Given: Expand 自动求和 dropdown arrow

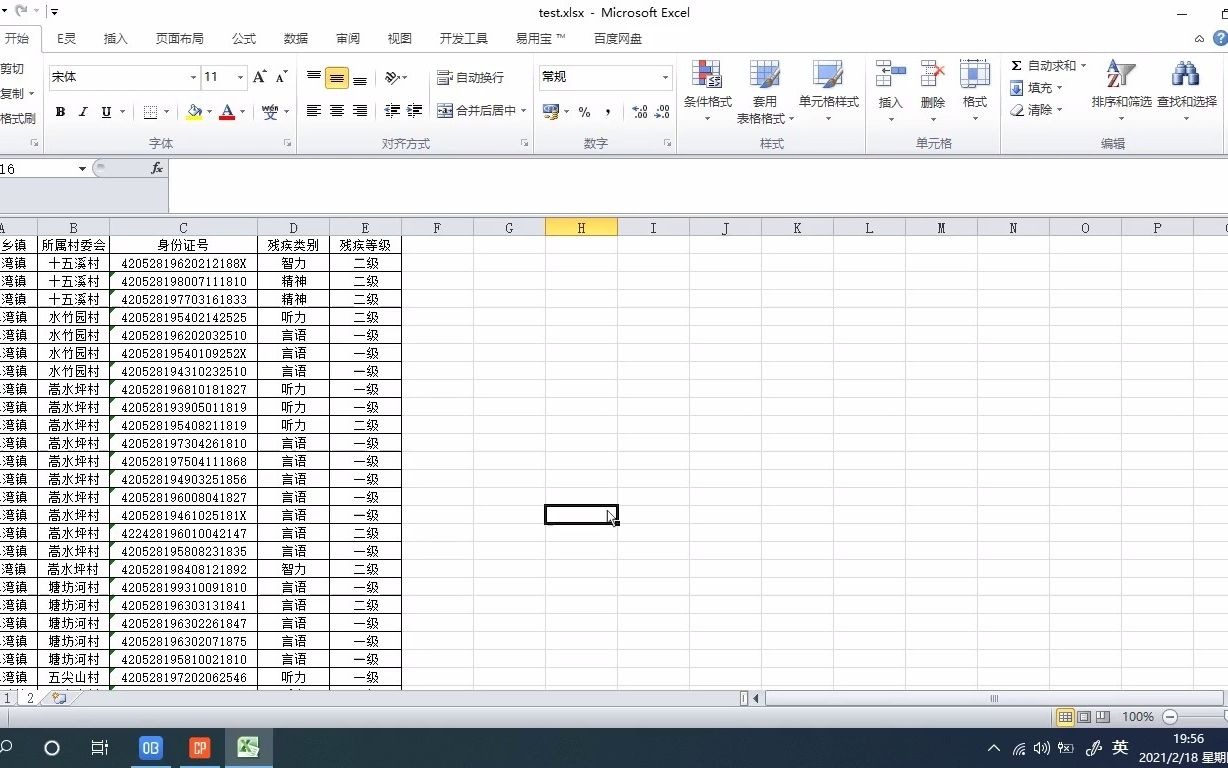Looking at the screenshot, I should [1083, 66].
